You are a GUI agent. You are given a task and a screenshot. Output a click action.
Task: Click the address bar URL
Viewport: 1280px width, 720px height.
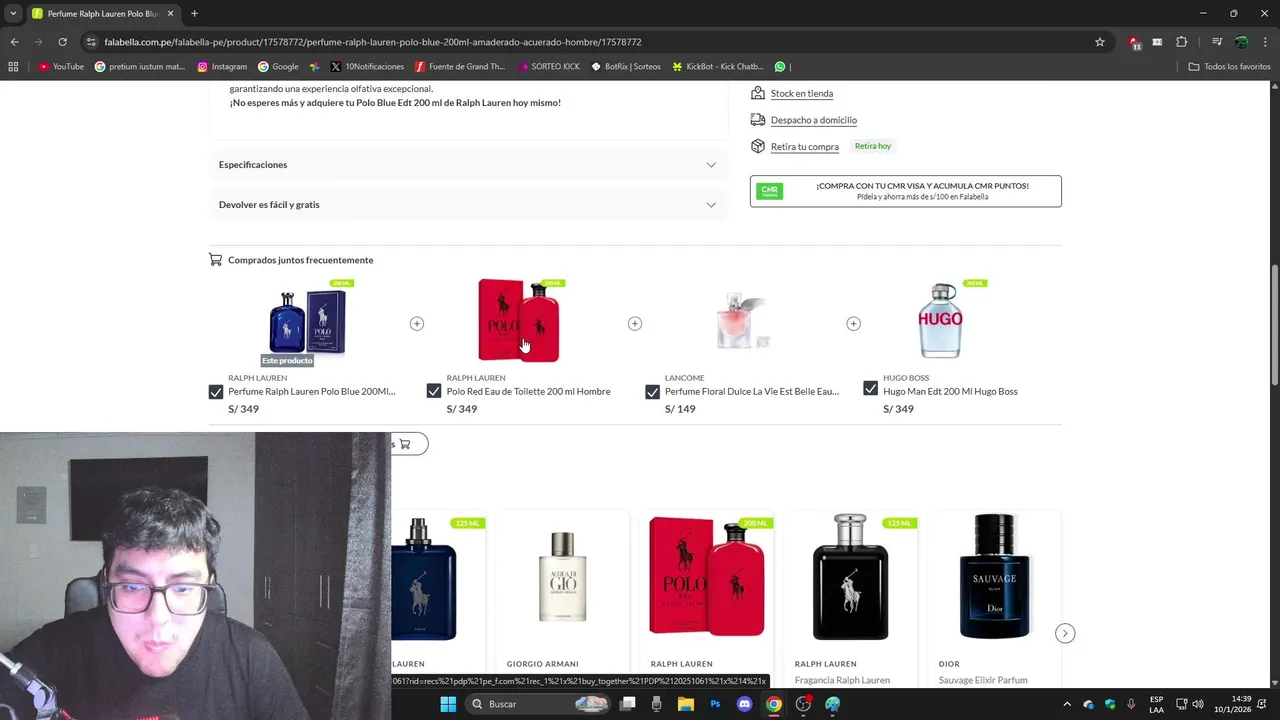372,42
